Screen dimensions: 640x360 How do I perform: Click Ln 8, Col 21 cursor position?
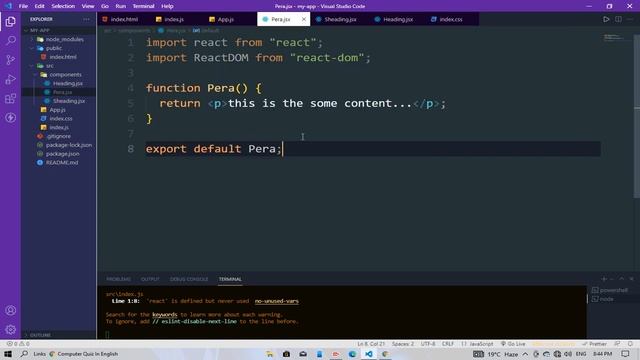point(371,344)
